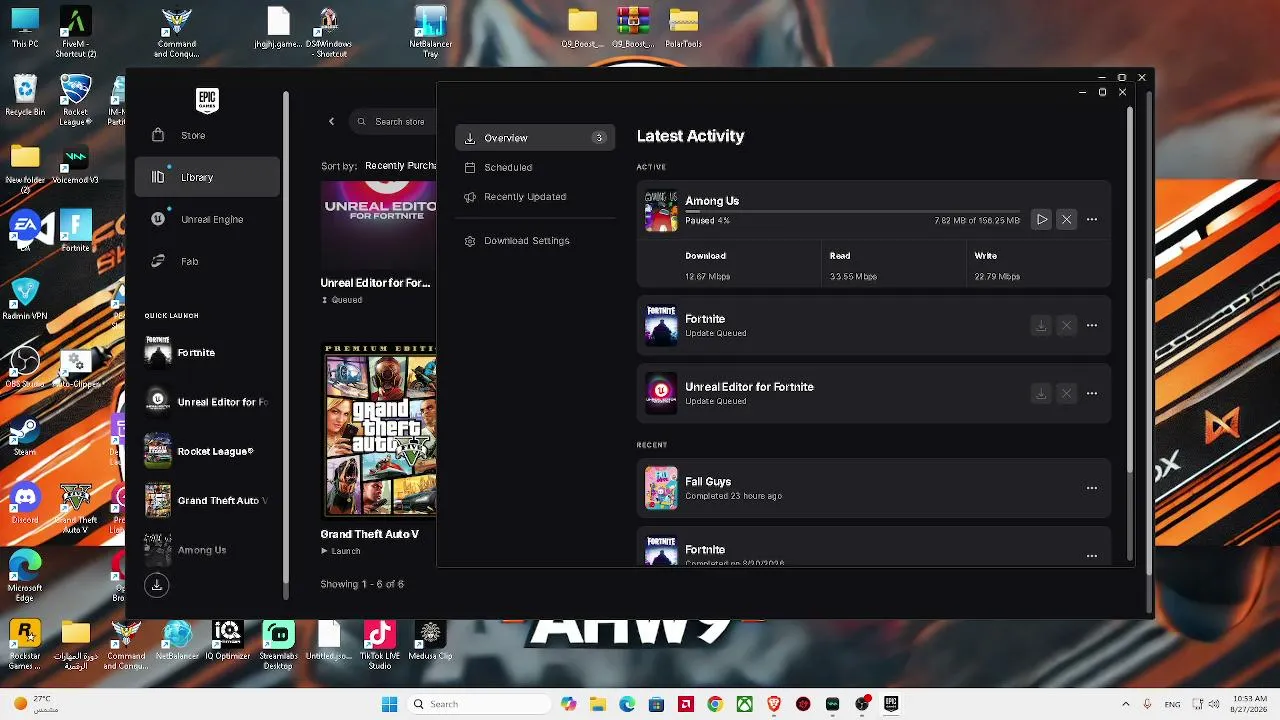The width and height of the screenshot is (1280, 720).
Task: Select the NetBalancer Tray desktop icon
Action: tap(431, 32)
